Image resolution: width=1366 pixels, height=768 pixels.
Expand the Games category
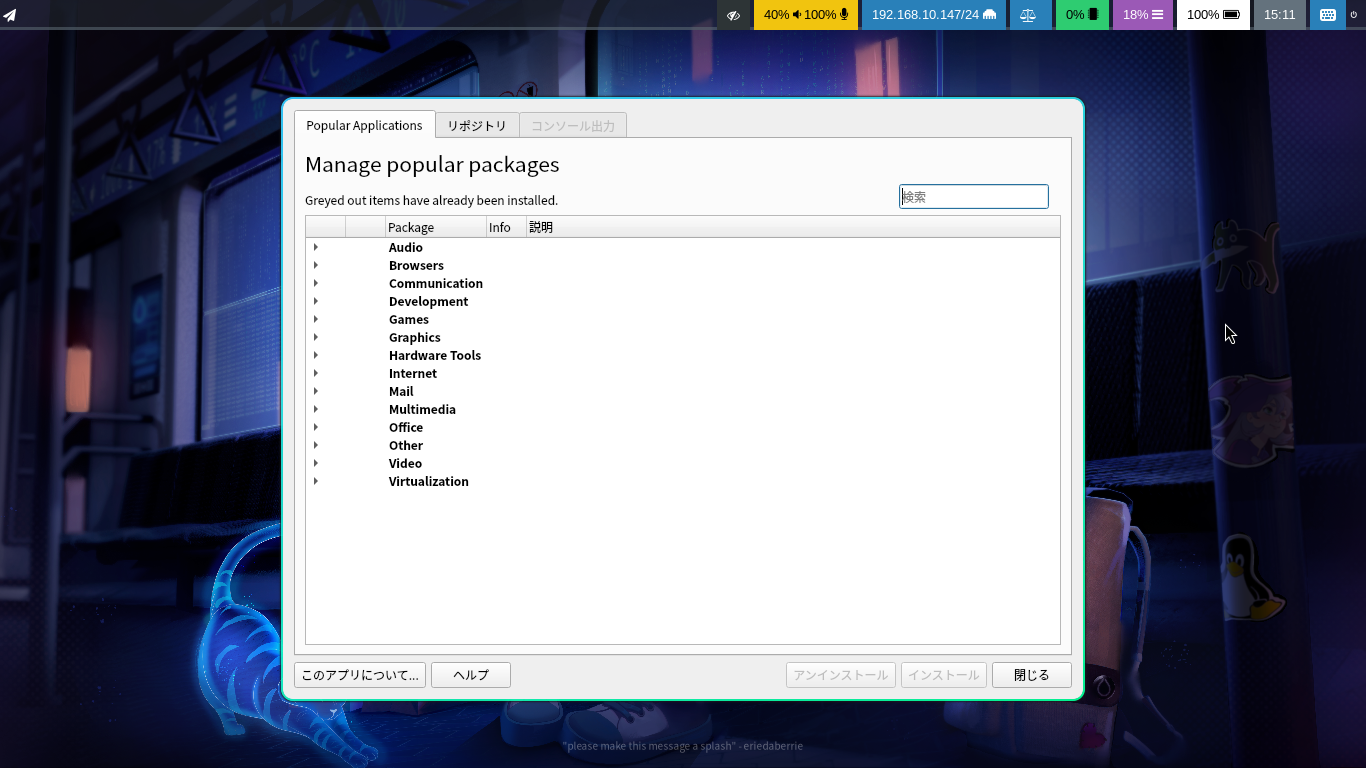tap(315, 319)
